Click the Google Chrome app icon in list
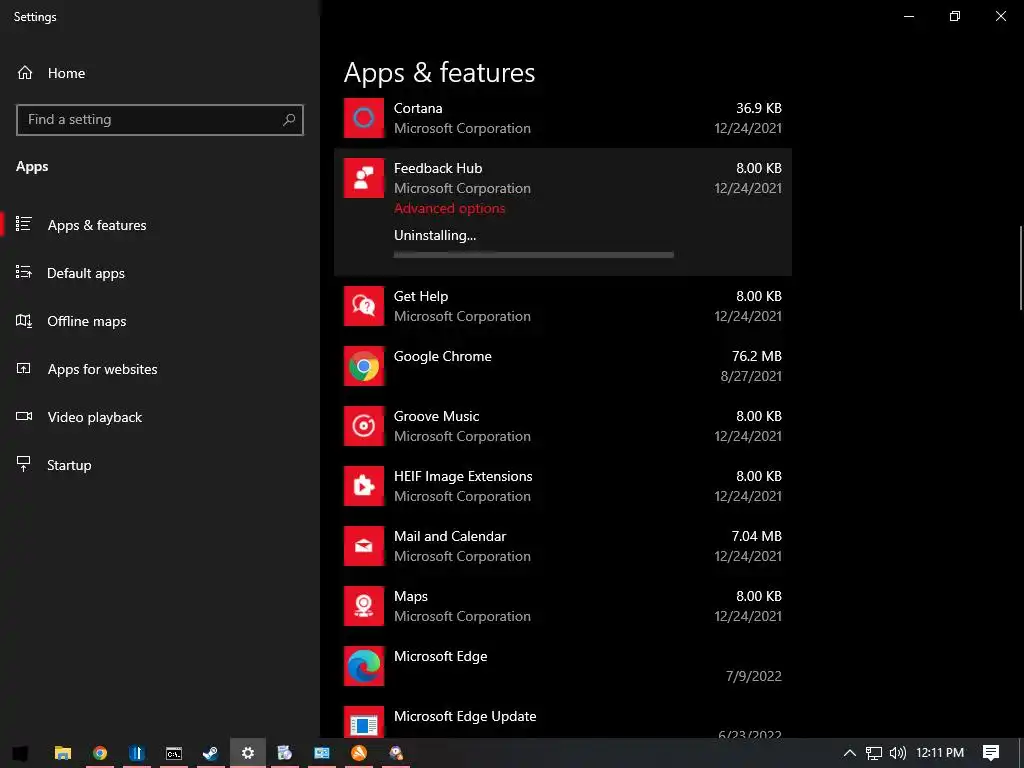Screen dimensions: 1024x768 [x=364, y=366]
